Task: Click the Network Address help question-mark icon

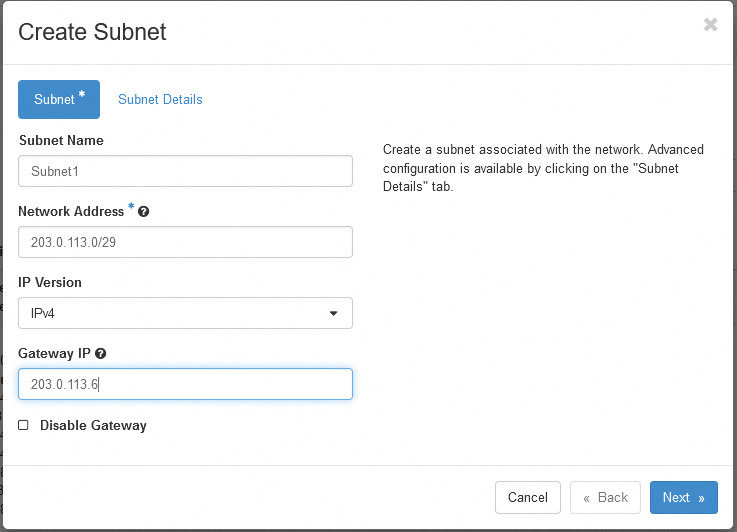Action: point(144,212)
